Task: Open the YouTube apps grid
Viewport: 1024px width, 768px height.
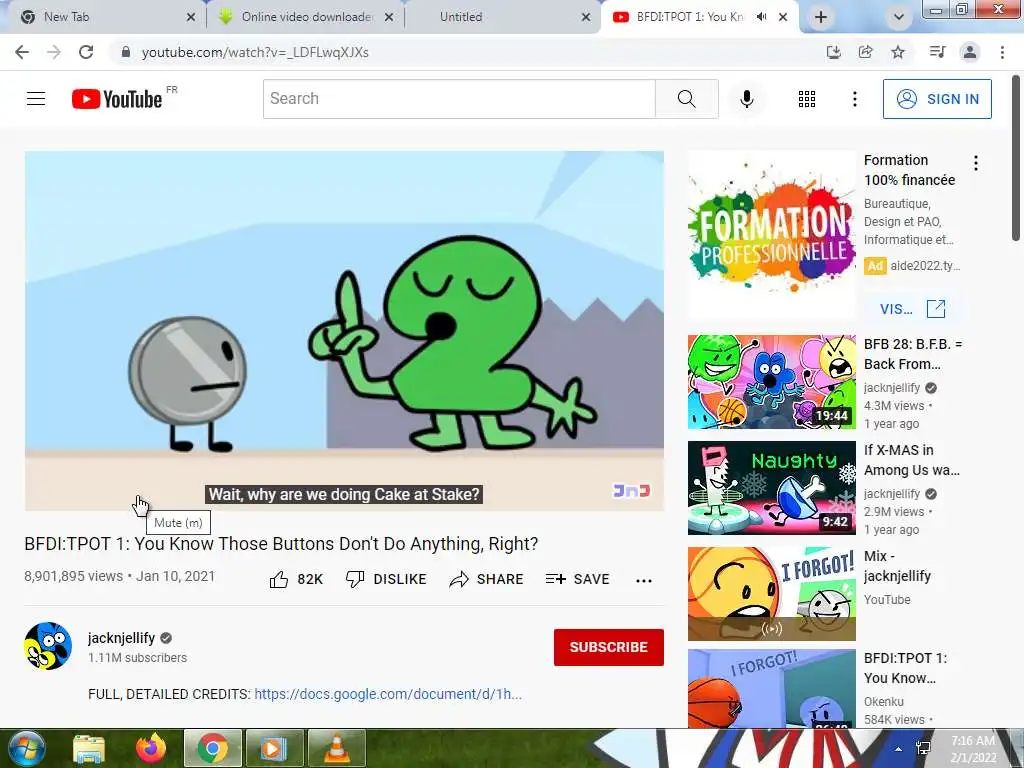Action: (807, 99)
